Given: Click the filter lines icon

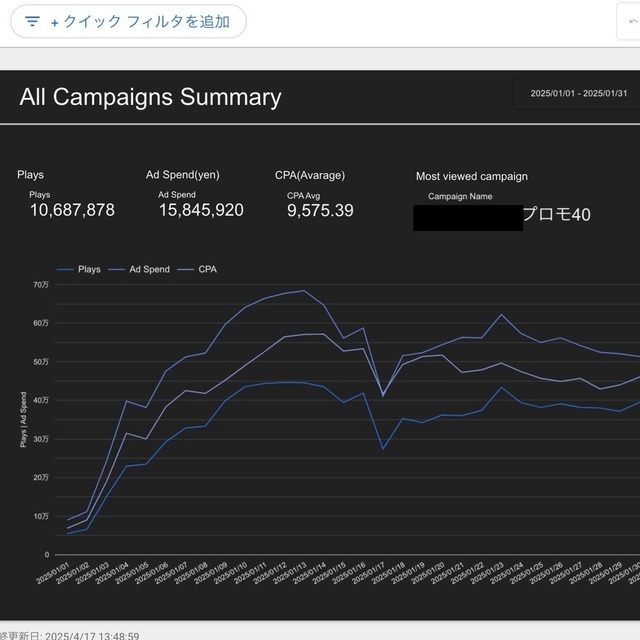Looking at the screenshot, I should tap(33, 21).
